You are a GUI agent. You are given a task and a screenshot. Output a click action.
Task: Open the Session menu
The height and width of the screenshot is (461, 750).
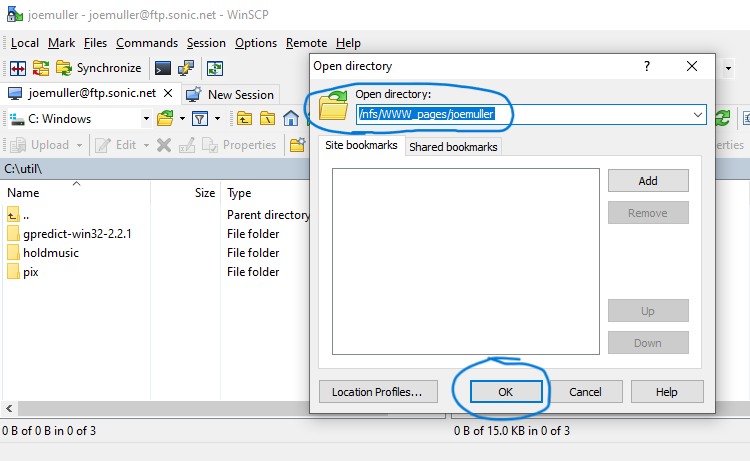click(x=206, y=43)
